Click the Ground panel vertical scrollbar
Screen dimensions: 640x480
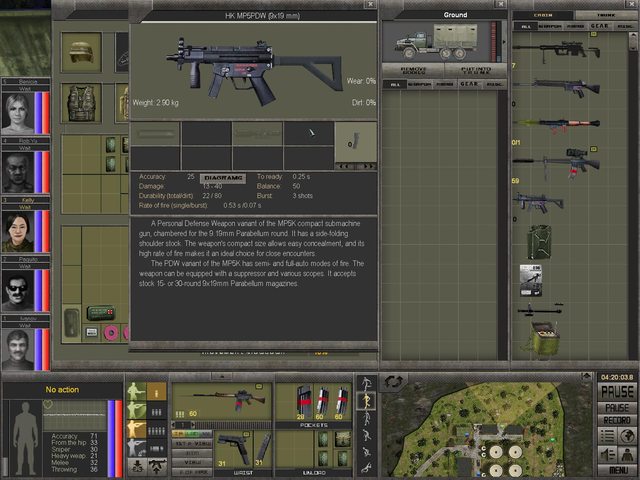503,224
